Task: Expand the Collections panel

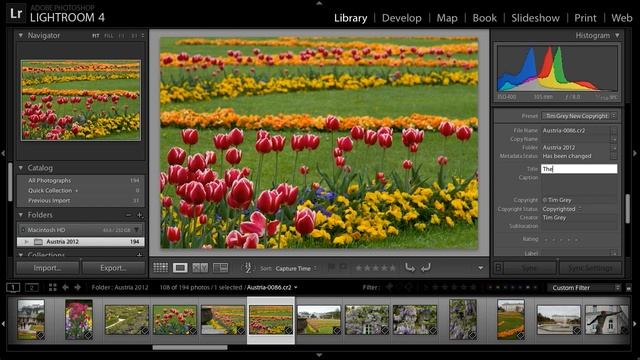Action: point(20,255)
